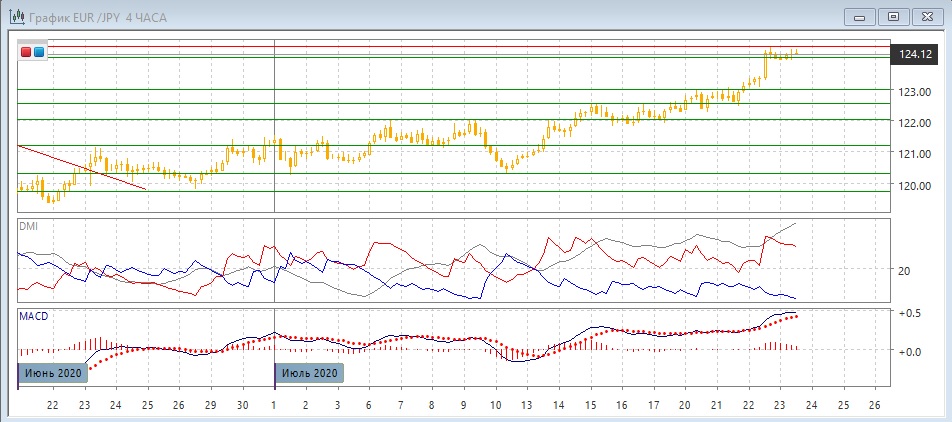Click the MACD indicator label
Image resolution: width=952 pixels, height=422 pixels.
34,316
